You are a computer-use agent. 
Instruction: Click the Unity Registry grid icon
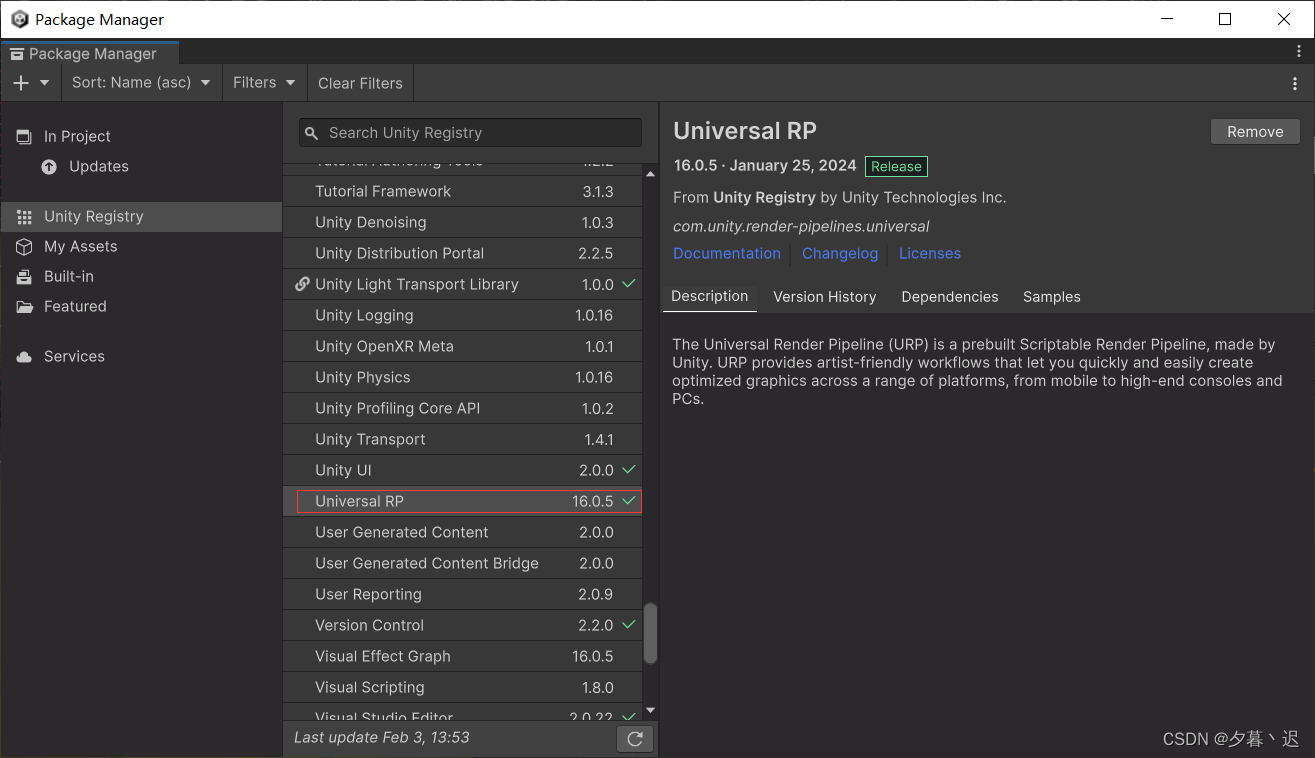(24, 216)
